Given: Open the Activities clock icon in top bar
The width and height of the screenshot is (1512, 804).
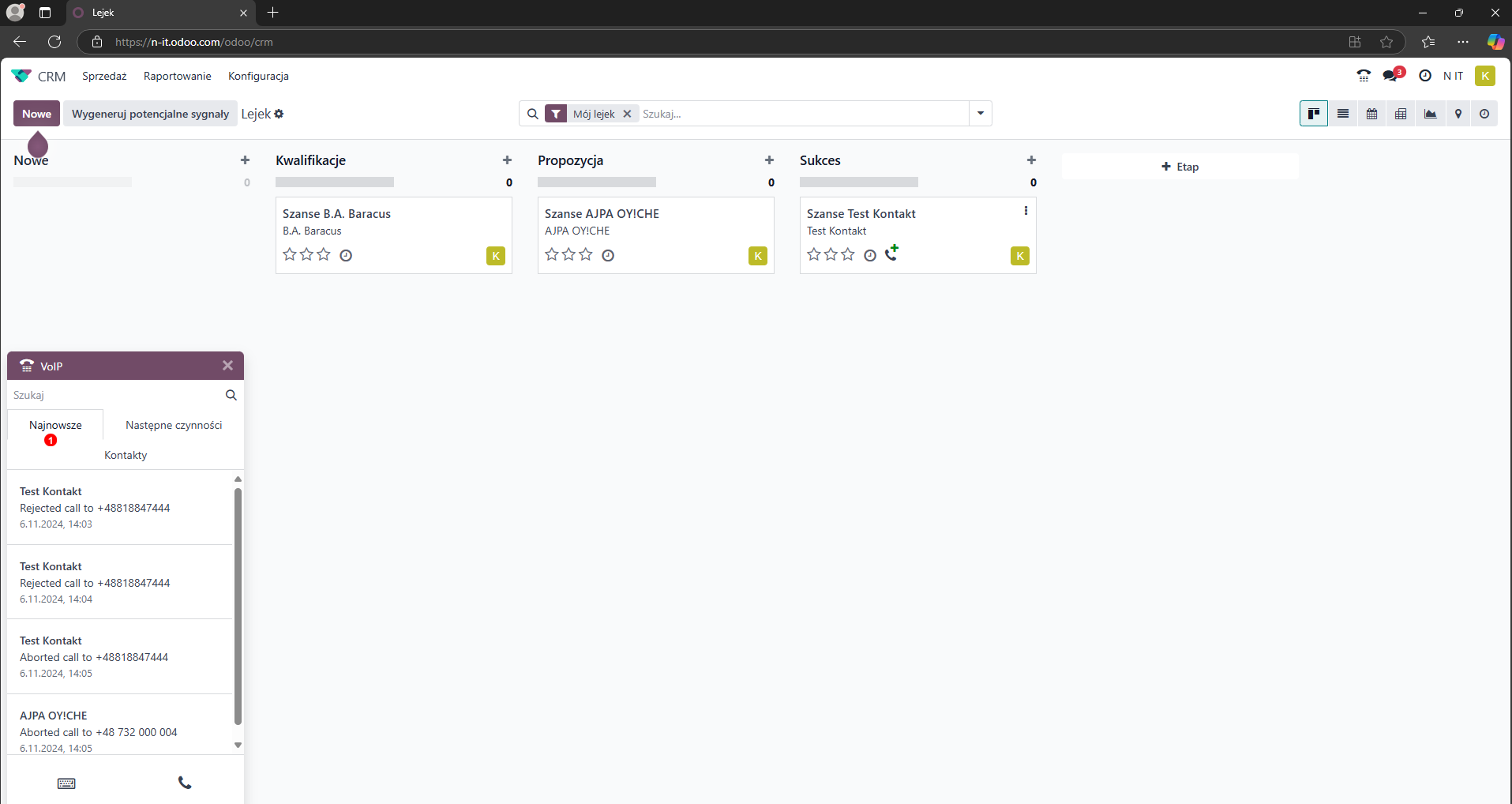Looking at the screenshot, I should click(1424, 75).
